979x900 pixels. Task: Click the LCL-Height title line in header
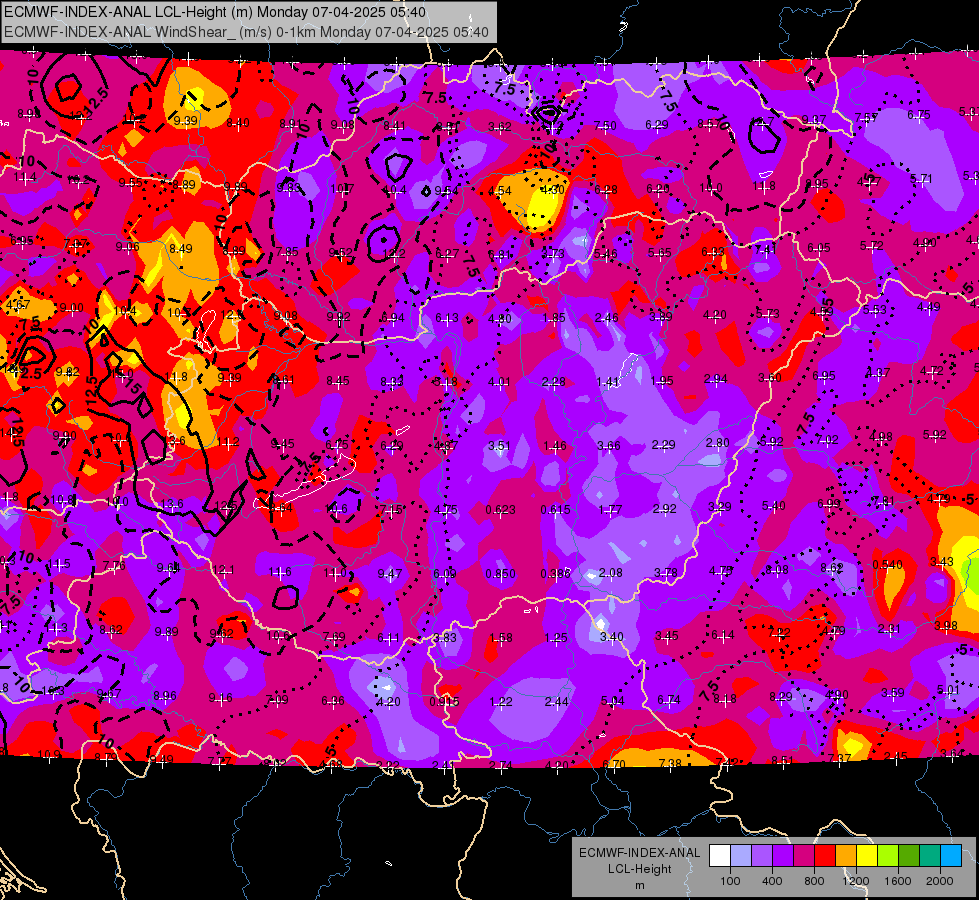point(215,12)
